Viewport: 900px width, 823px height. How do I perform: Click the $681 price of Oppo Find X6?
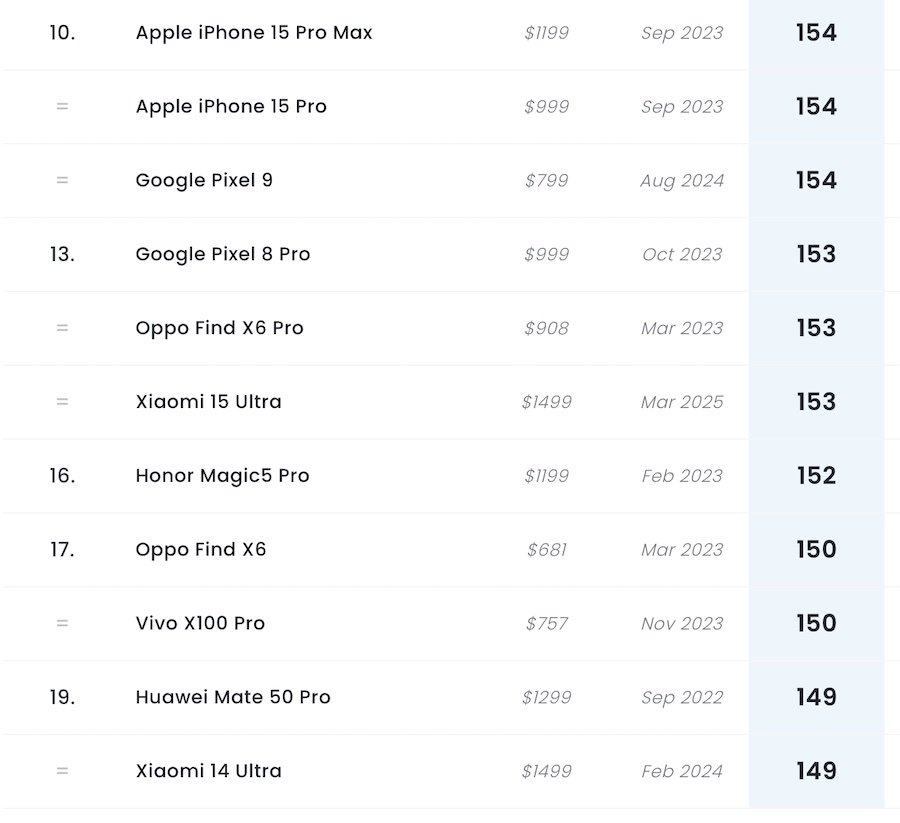point(547,550)
